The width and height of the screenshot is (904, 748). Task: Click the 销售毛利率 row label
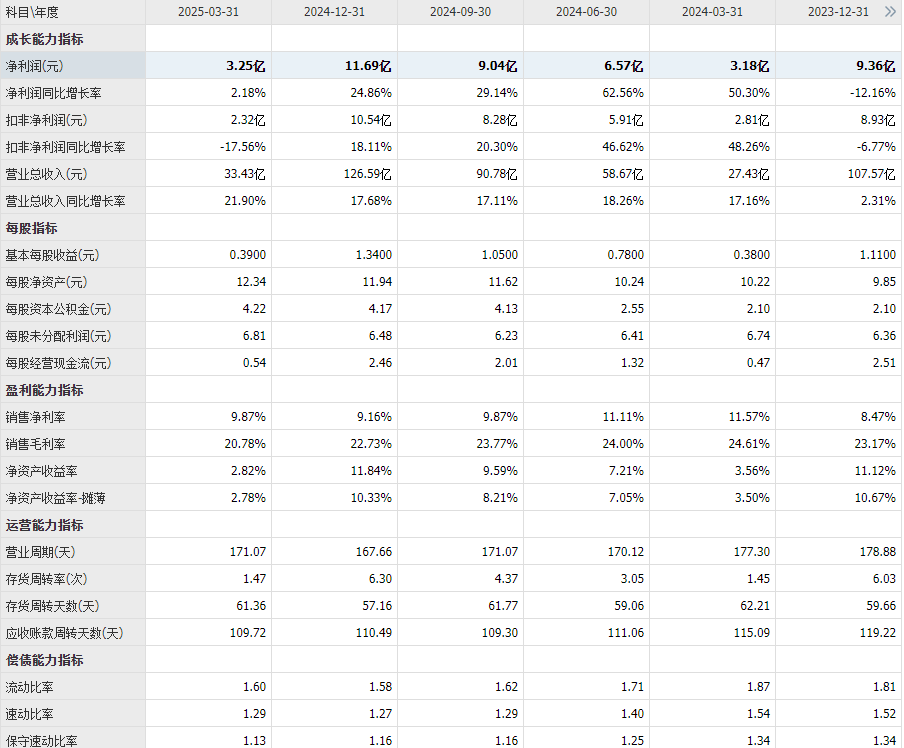pos(35,444)
